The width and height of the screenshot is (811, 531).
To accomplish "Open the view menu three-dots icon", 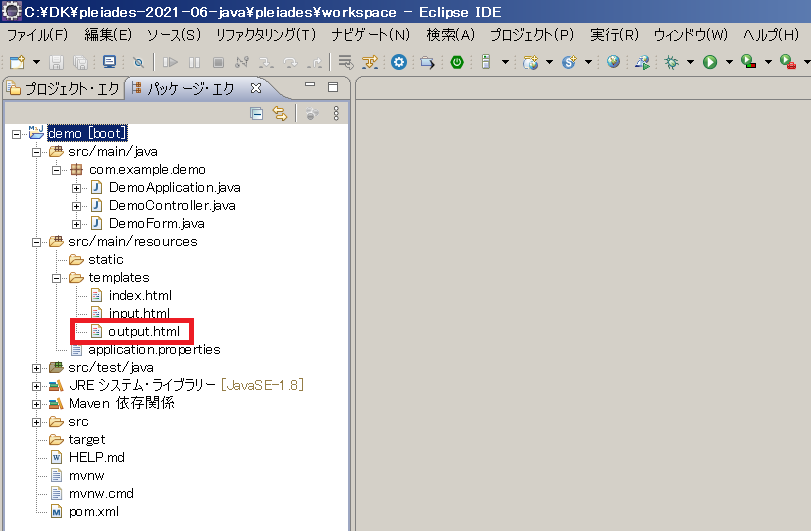I will pos(336,113).
